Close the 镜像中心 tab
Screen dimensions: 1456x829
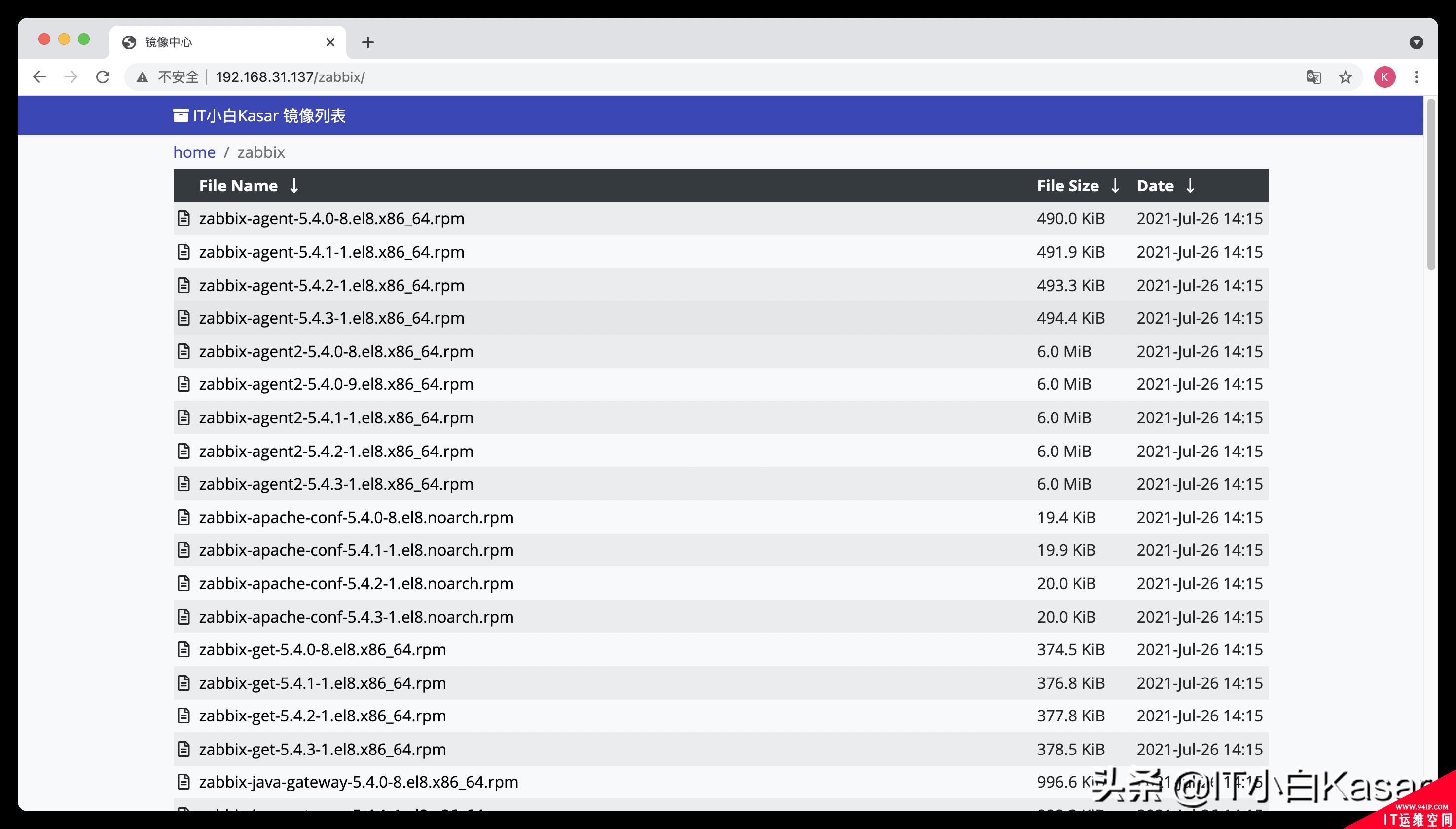point(330,42)
